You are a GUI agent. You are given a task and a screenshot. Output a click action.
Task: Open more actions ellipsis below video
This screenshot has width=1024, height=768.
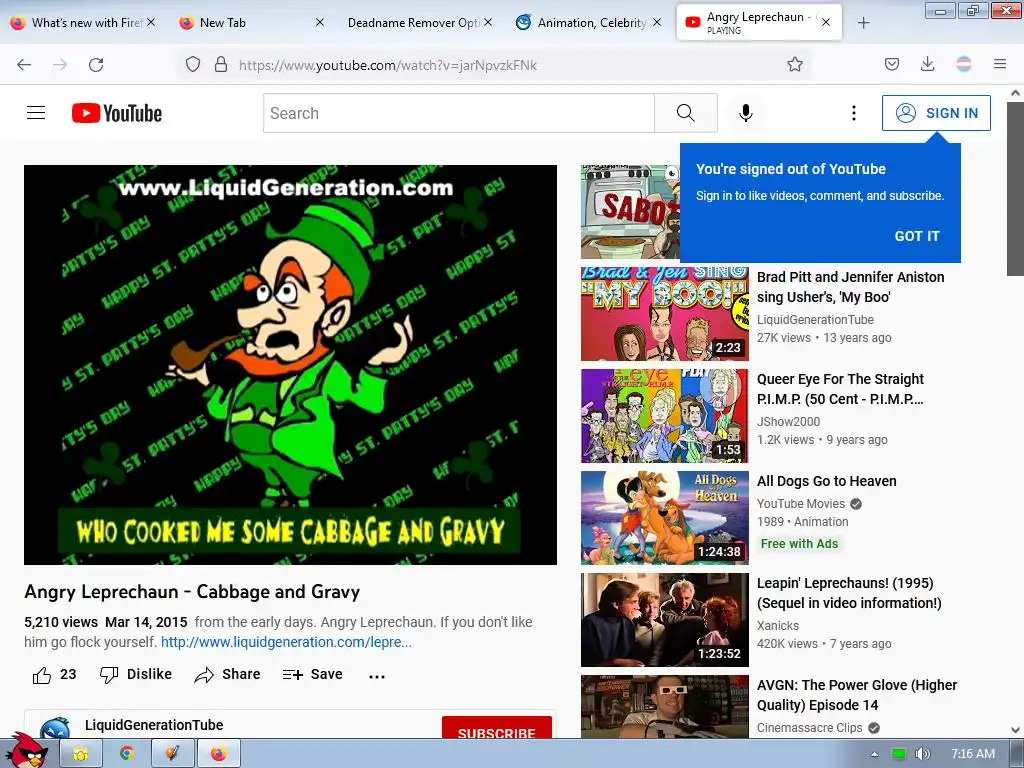[x=377, y=676]
